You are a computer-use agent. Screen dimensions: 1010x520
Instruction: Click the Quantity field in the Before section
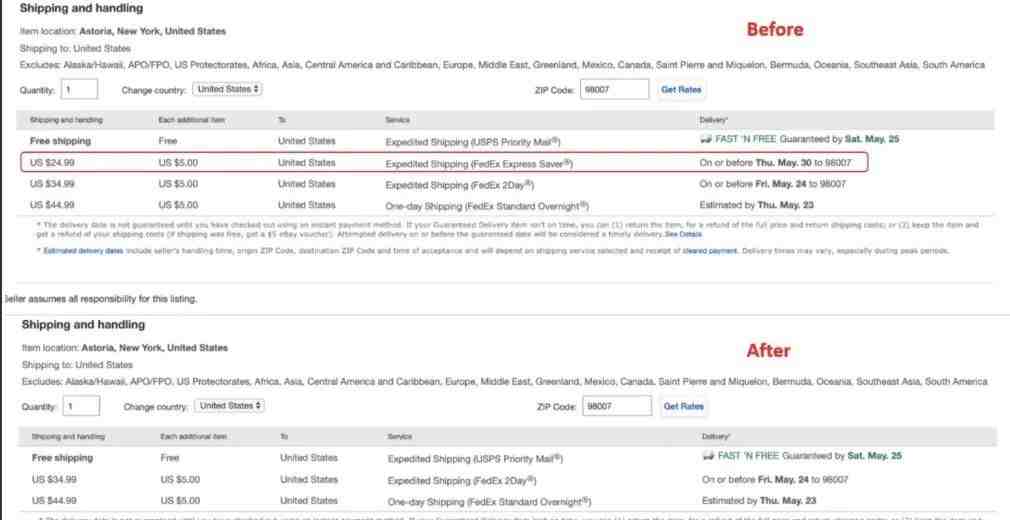(79, 89)
